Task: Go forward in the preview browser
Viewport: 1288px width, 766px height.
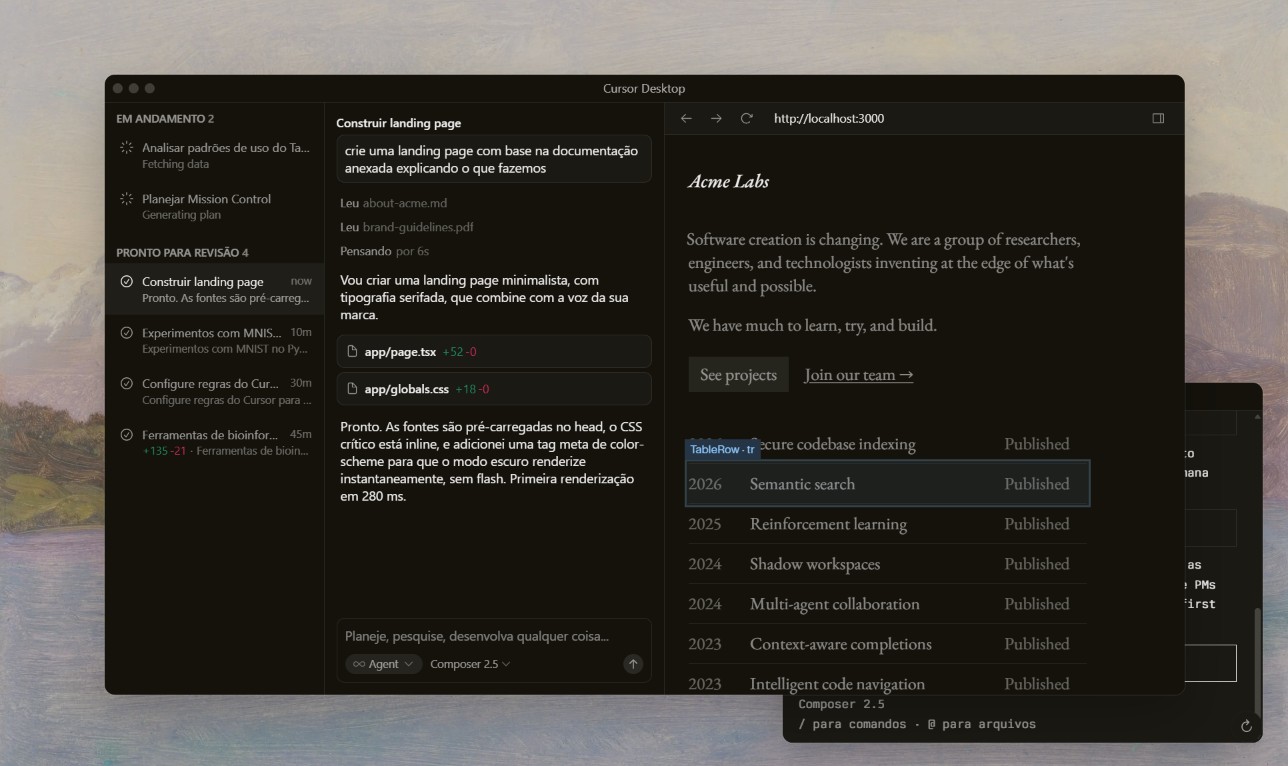Action: click(x=716, y=118)
